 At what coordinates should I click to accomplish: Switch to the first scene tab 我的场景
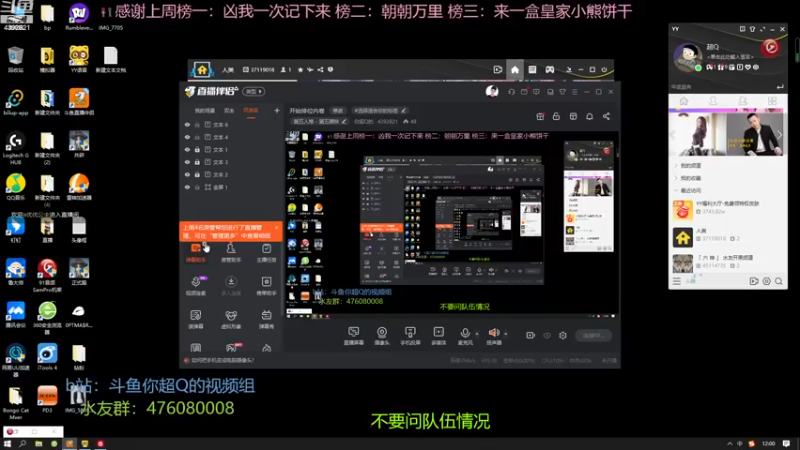click(x=205, y=111)
